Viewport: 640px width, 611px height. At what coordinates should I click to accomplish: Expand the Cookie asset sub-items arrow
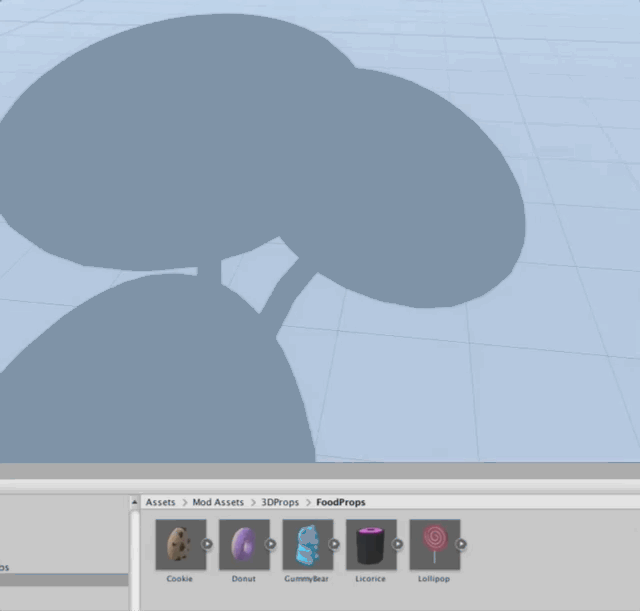[208, 544]
